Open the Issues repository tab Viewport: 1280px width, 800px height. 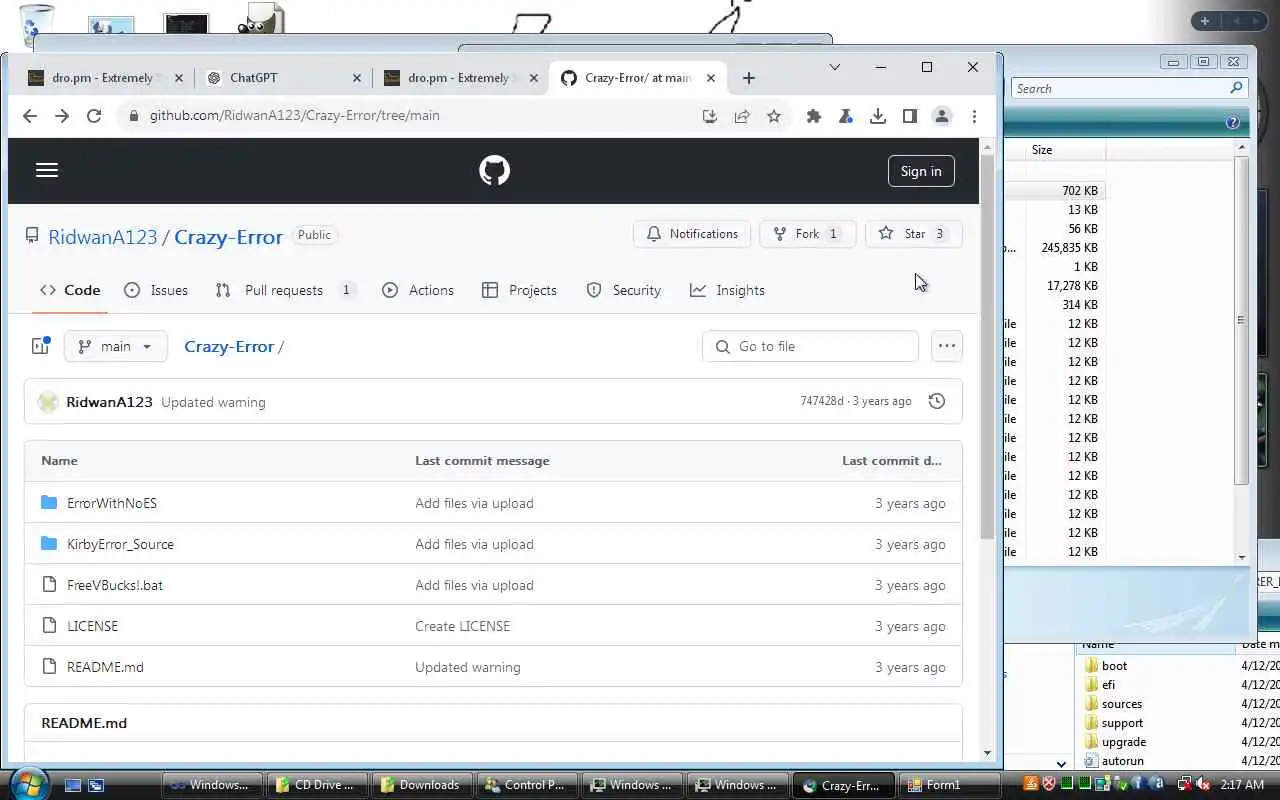[156, 290]
